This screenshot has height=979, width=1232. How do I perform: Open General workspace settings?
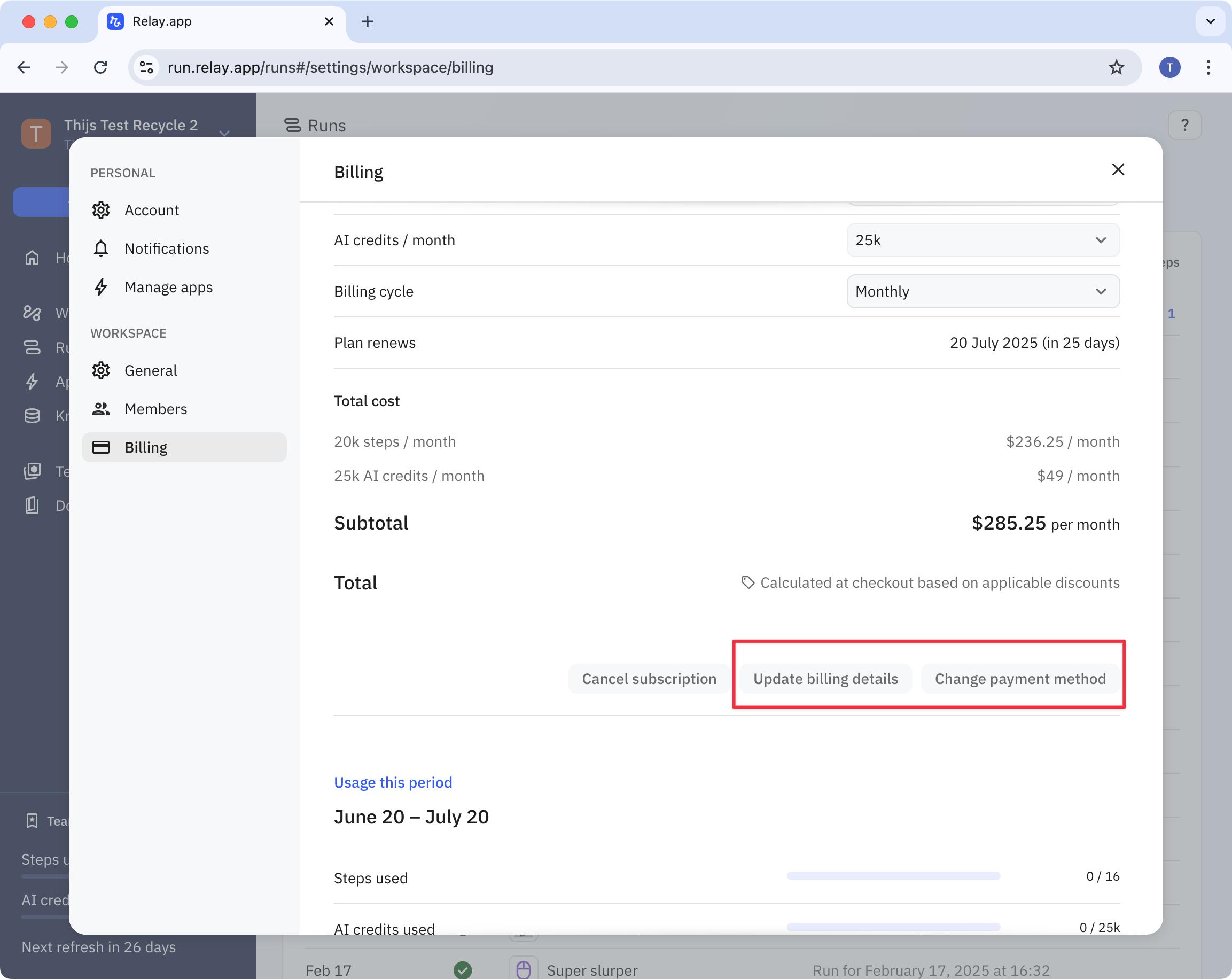tap(151, 370)
